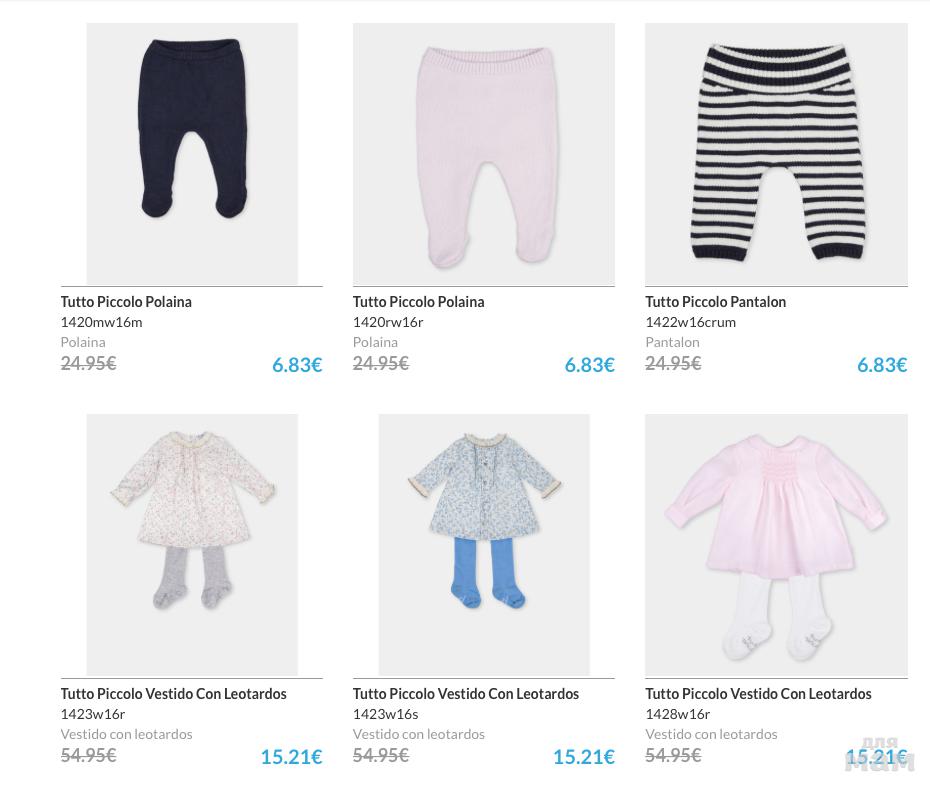
Task: Open the striped Pantalon product image
Action: 776,153
